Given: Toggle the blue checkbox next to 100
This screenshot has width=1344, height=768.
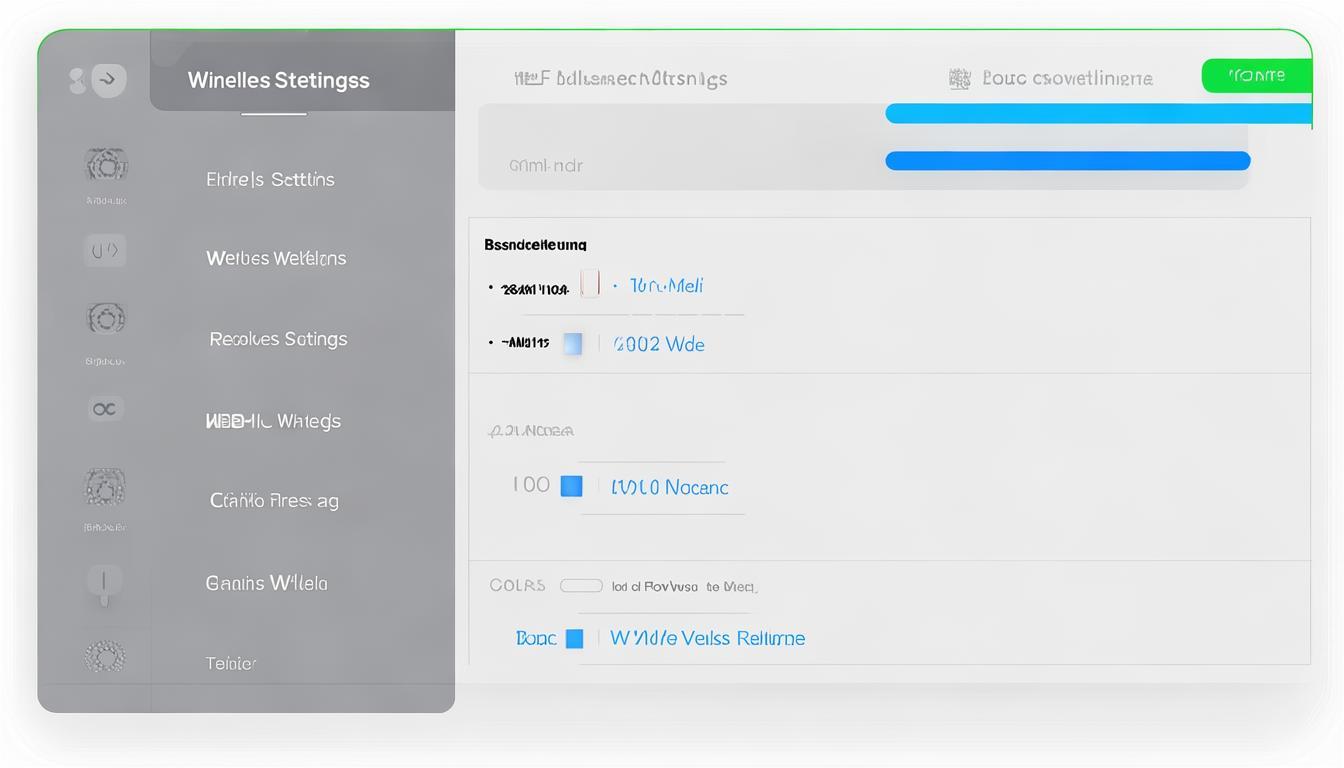Looking at the screenshot, I should 571,486.
